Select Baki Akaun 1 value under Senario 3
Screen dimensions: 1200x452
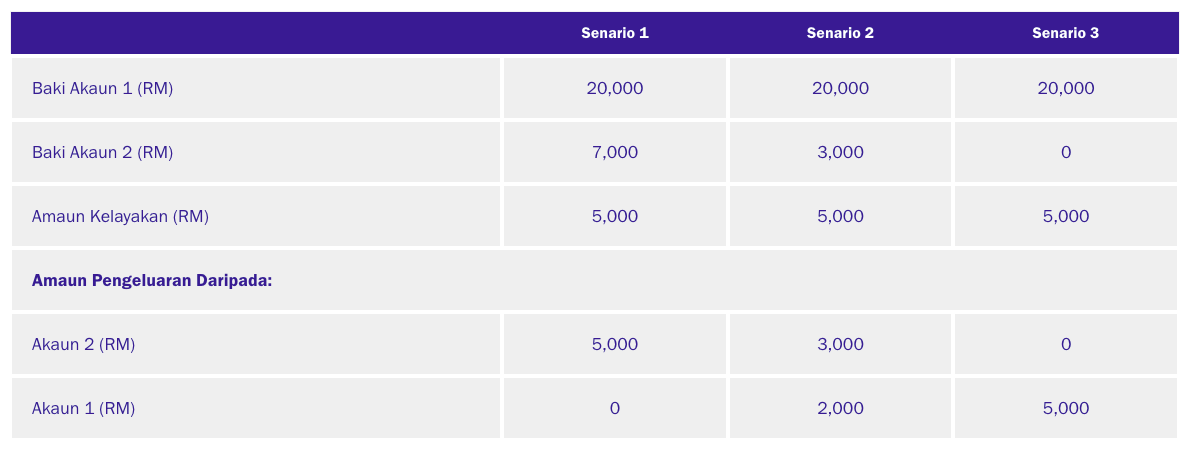click(x=1066, y=88)
